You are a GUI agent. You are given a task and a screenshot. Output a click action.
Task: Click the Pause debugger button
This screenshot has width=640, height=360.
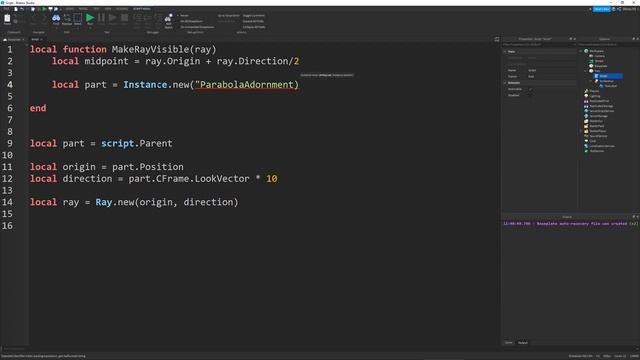pos(101,18)
